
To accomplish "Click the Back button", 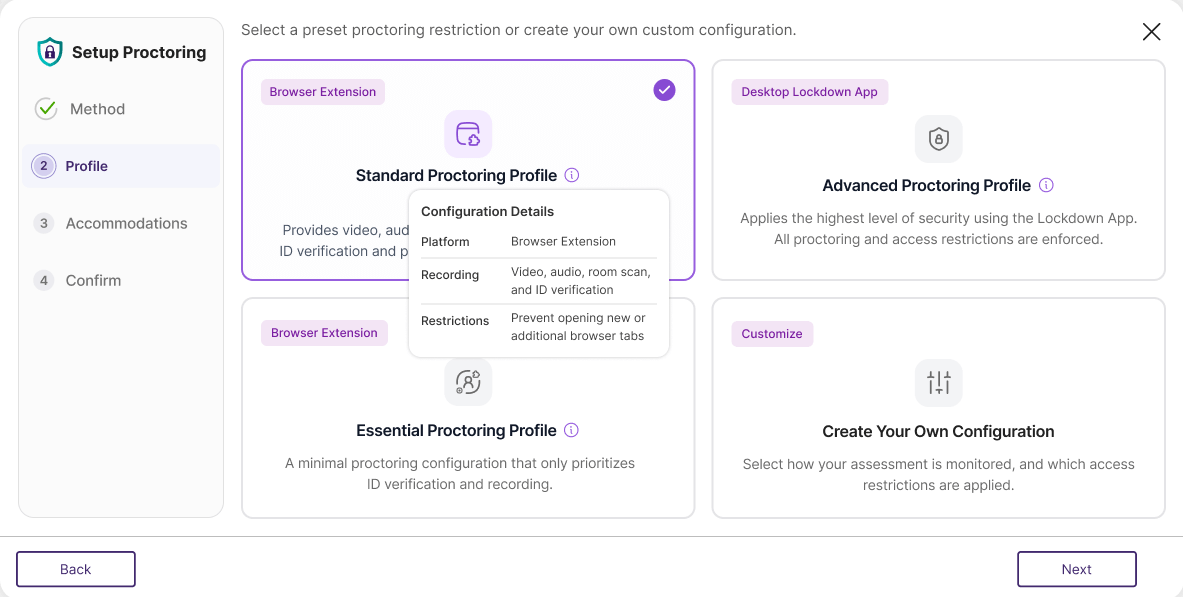I will coord(75,568).
